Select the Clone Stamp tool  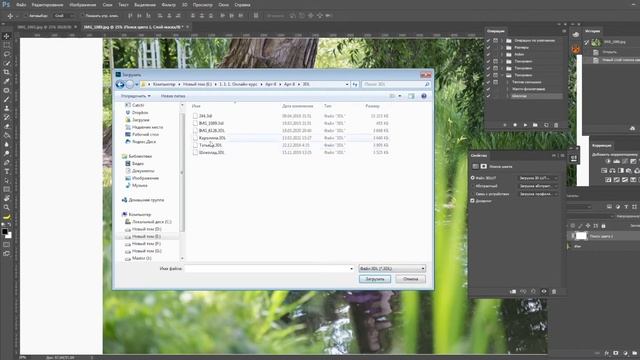7,109
